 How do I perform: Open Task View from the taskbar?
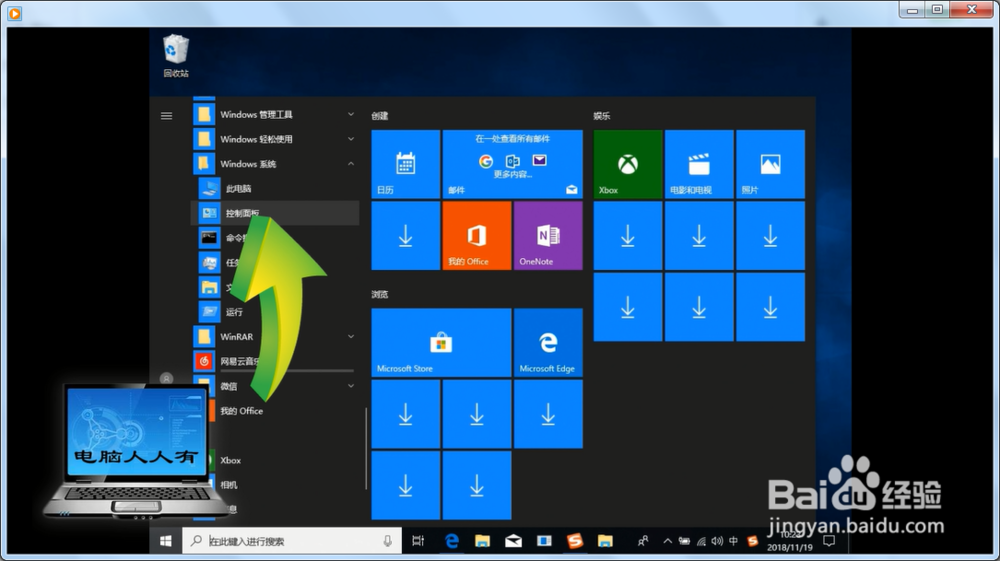coord(418,541)
